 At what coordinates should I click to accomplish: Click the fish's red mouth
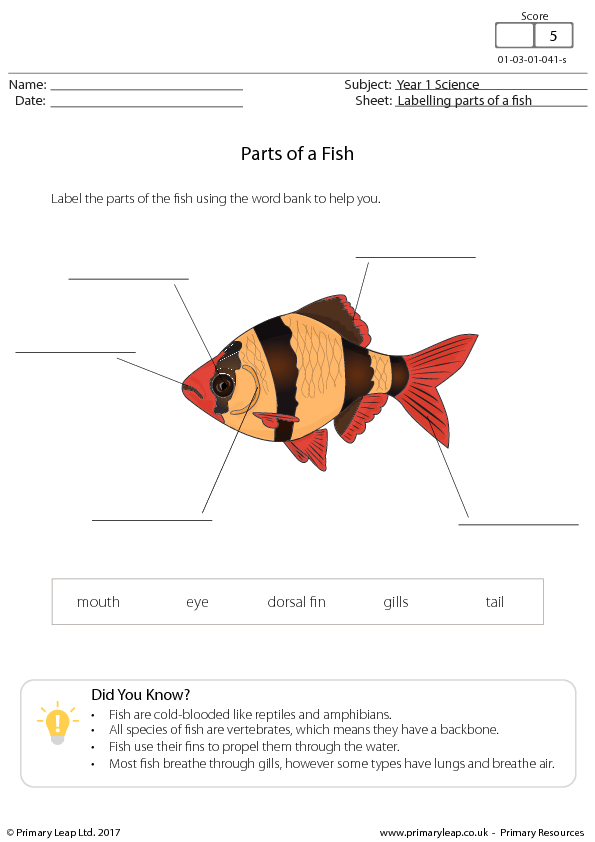click(192, 390)
